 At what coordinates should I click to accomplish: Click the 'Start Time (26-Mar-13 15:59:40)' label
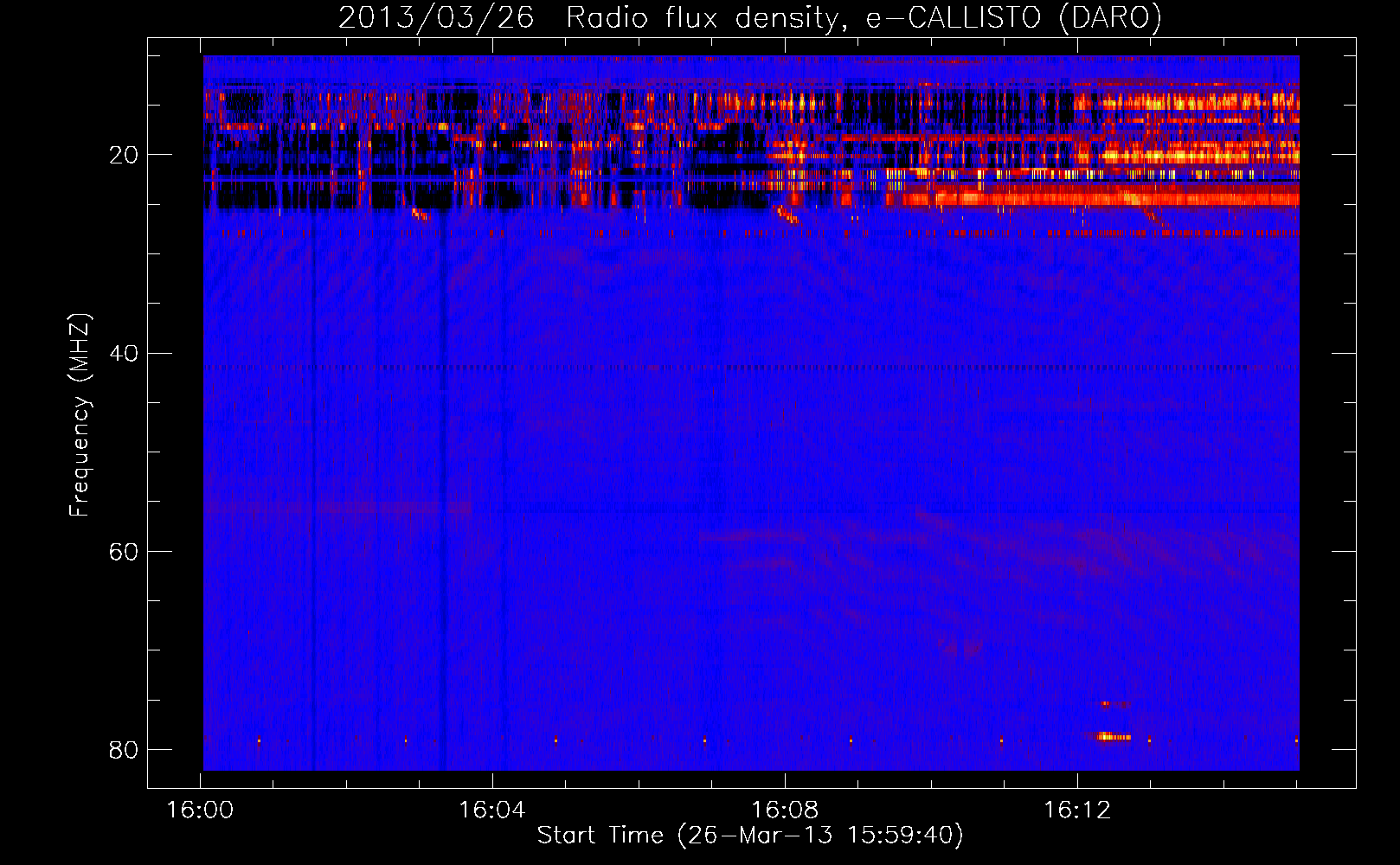coord(750,836)
